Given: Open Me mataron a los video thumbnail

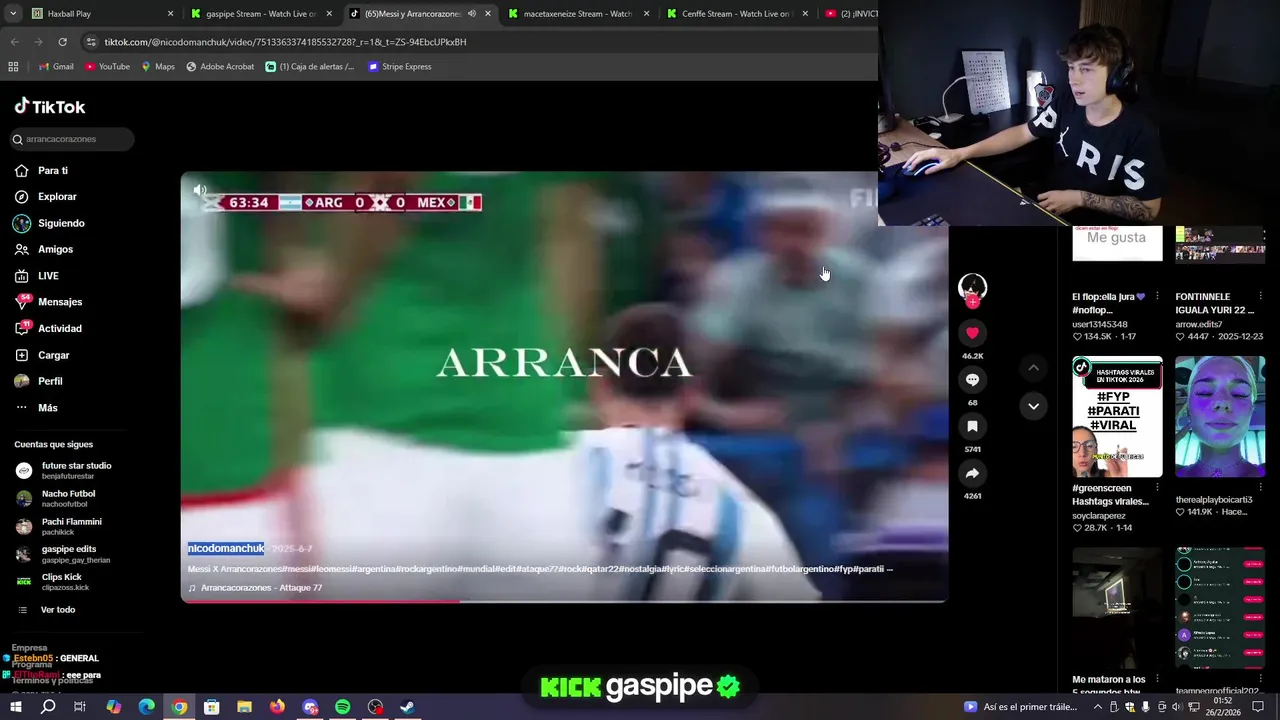Looking at the screenshot, I should (x=1117, y=607).
